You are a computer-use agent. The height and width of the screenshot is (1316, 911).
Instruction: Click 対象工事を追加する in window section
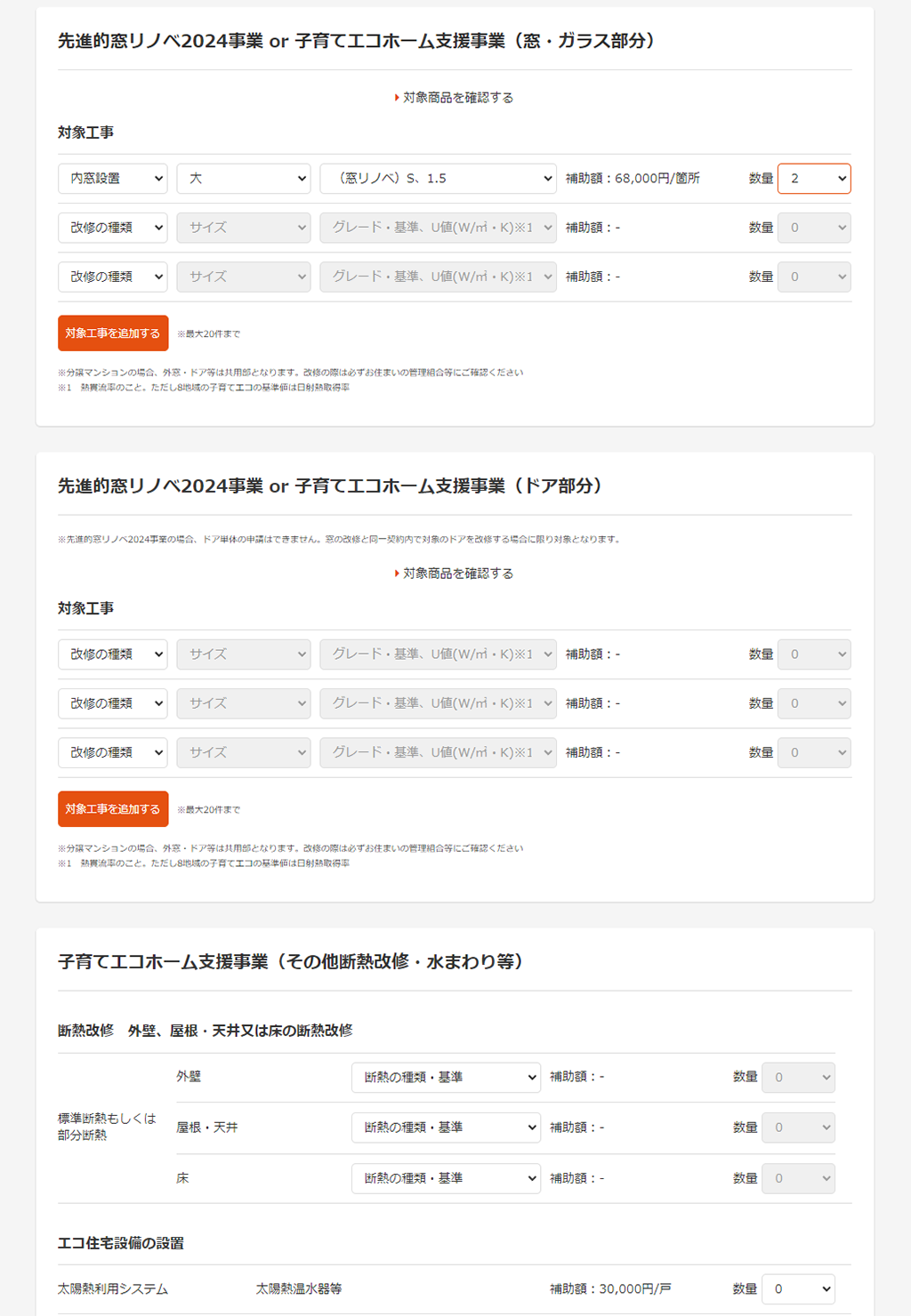[x=113, y=333]
